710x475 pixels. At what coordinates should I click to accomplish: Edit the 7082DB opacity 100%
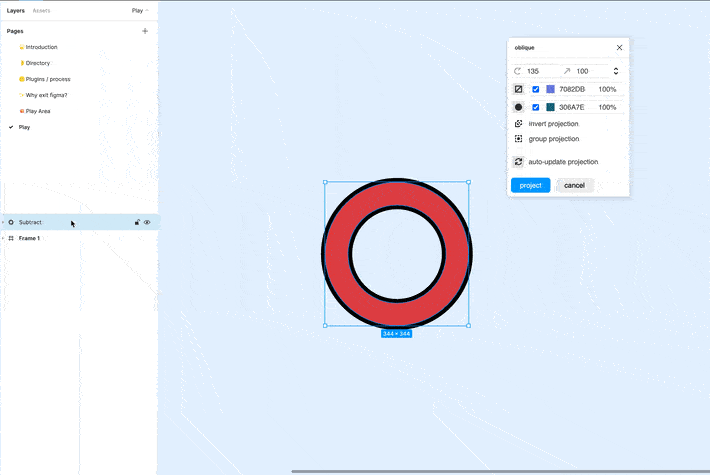tap(607, 89)
